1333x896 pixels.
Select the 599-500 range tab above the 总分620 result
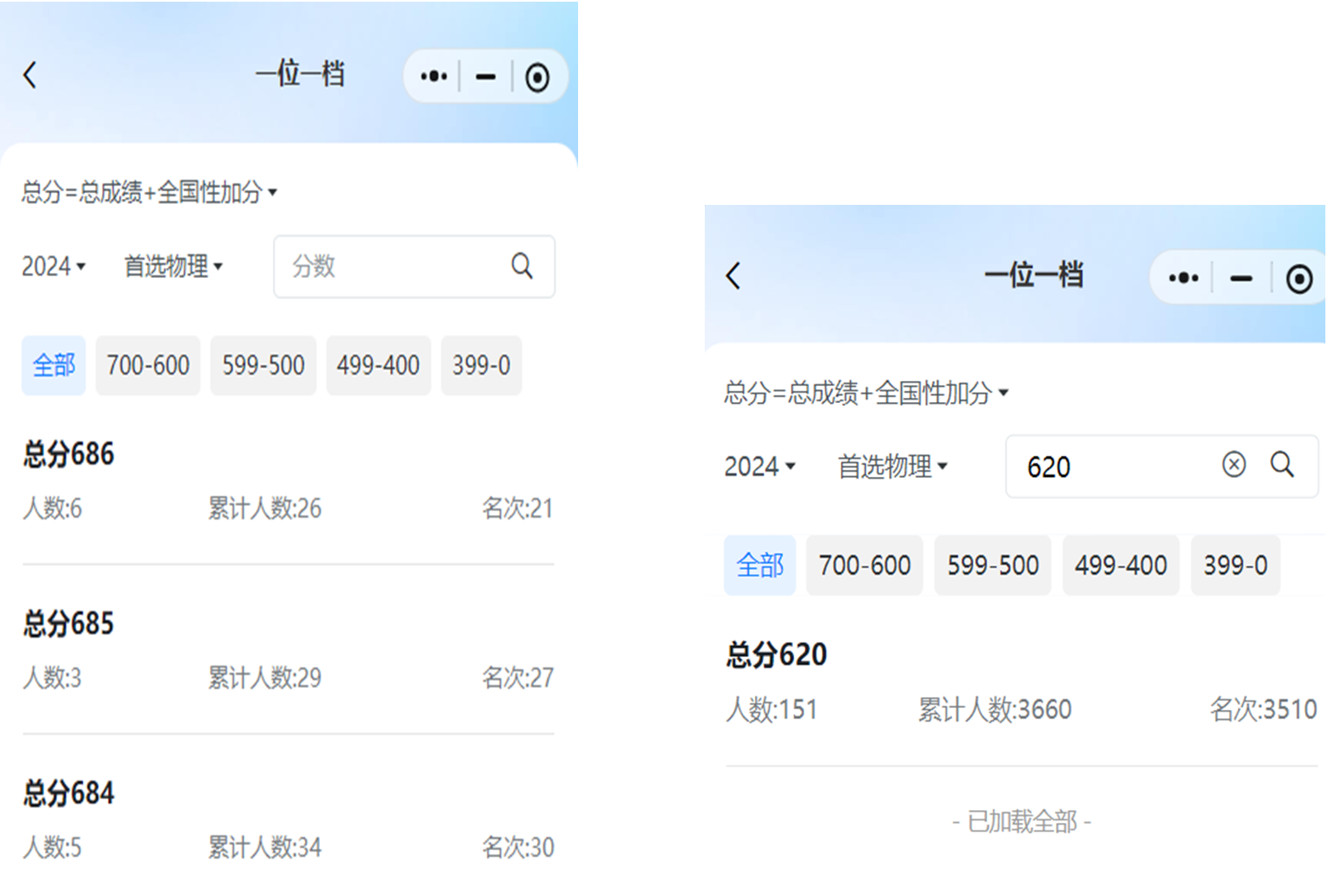click(x=992, y=565)
